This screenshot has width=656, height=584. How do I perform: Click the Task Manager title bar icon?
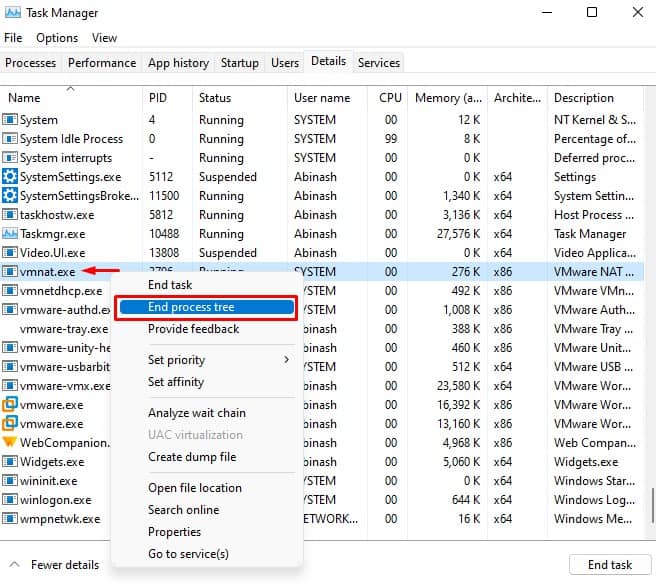(13, 13)
